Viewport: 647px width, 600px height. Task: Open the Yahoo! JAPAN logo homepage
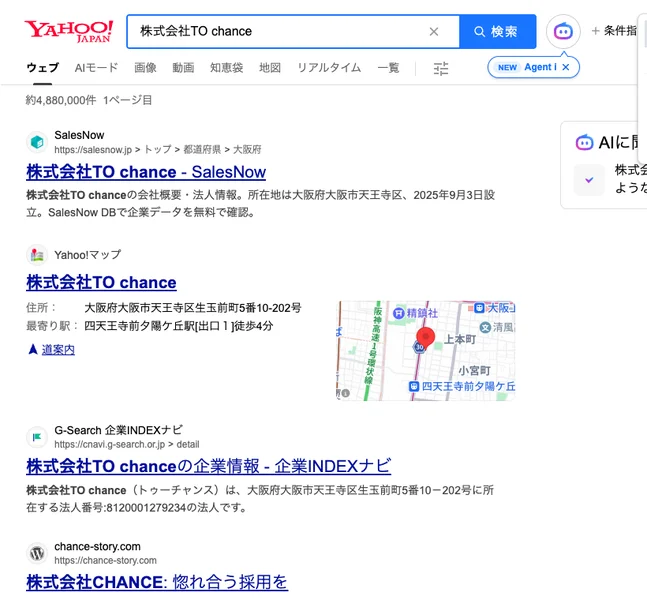click(x=68, y=31)
